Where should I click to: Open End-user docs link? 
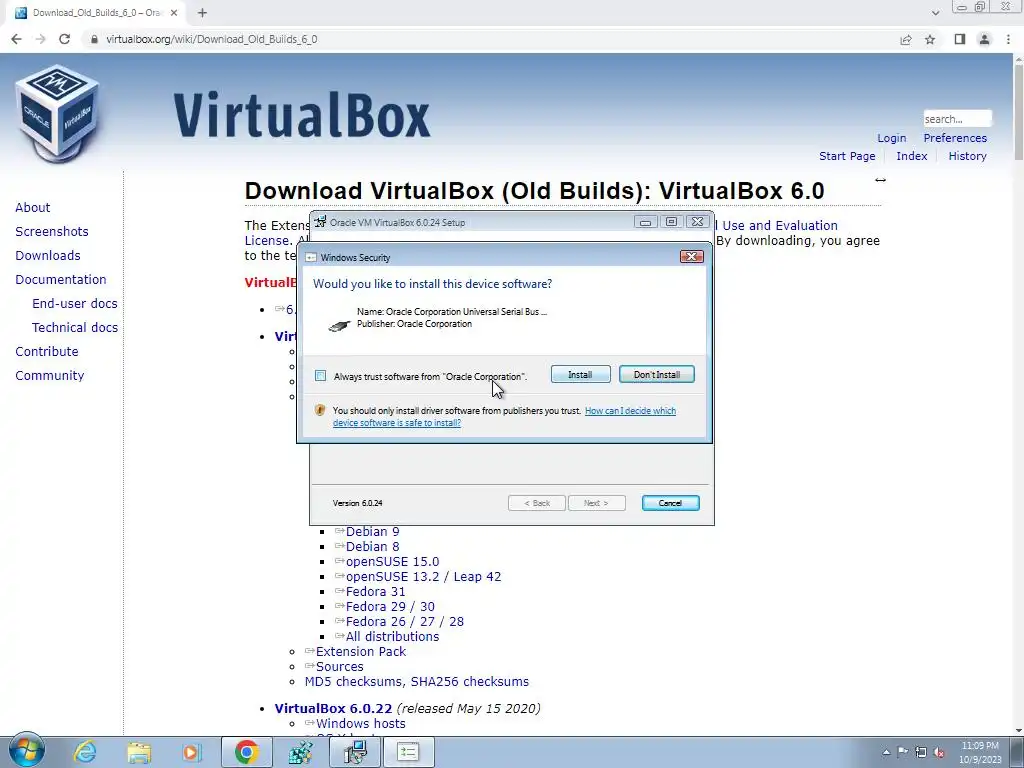click(74, 304)
